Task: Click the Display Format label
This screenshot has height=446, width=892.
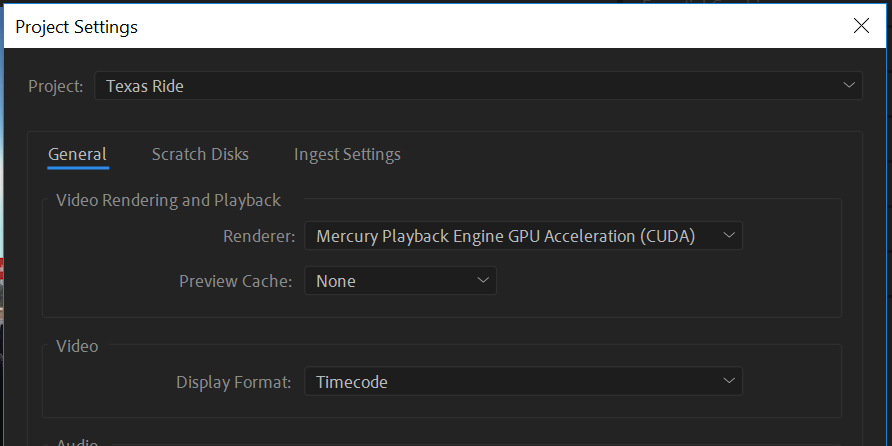Action: [234, 382]
